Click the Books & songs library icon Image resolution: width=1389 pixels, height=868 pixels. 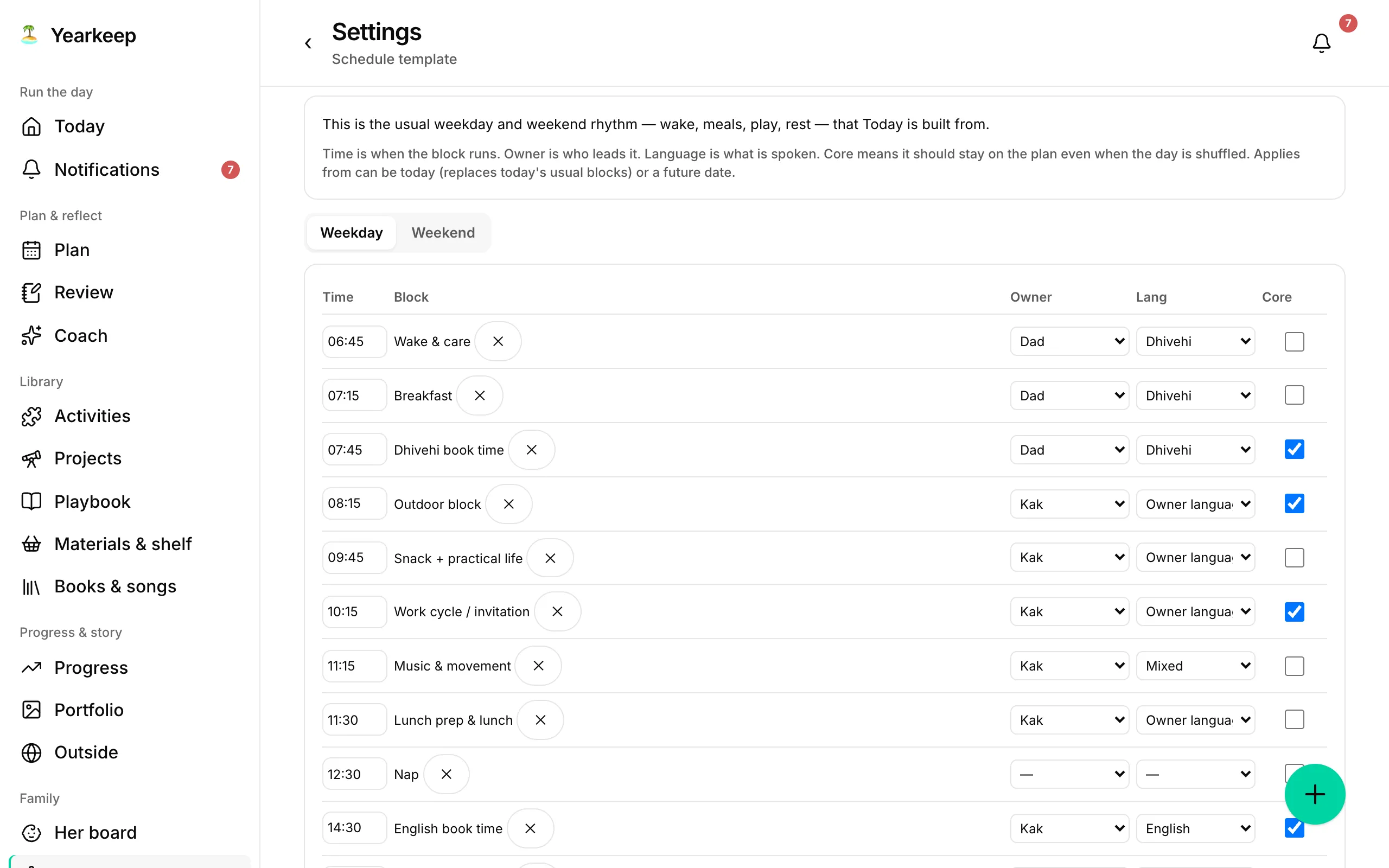tap(31, 586)
